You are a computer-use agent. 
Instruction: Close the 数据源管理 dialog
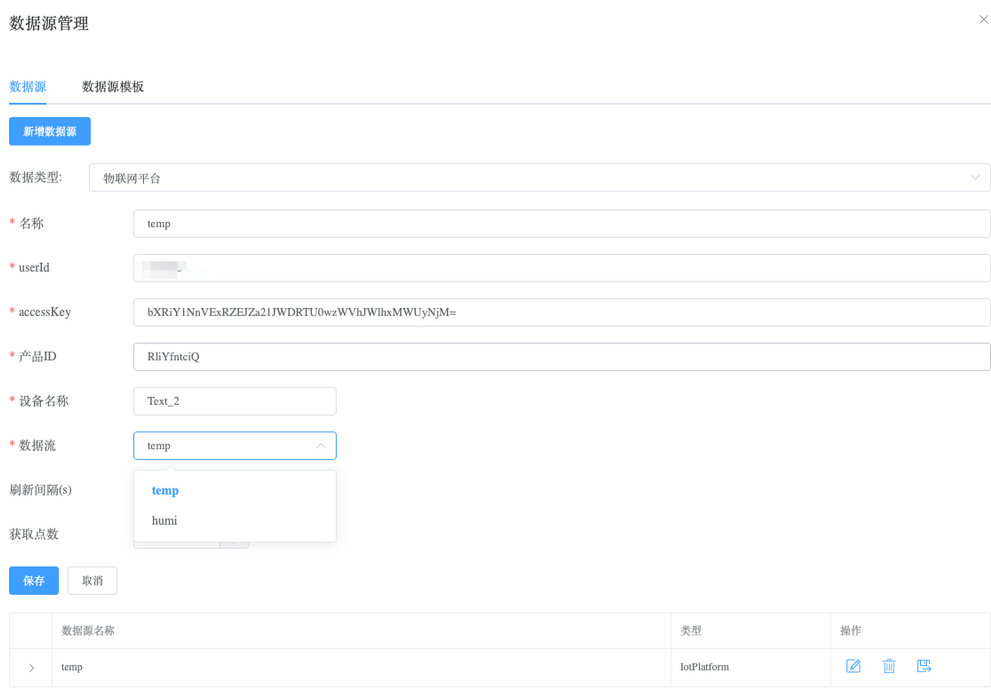[x=983, y=19]
